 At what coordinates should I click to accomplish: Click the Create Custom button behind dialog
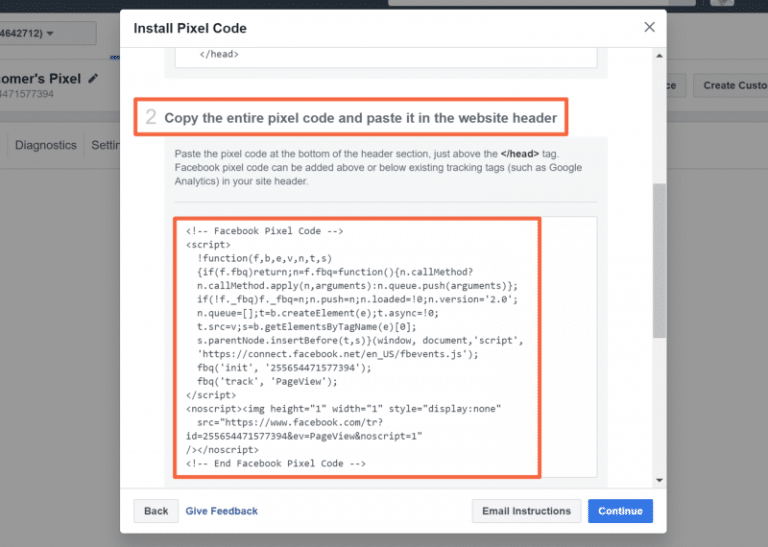(731, 85)
